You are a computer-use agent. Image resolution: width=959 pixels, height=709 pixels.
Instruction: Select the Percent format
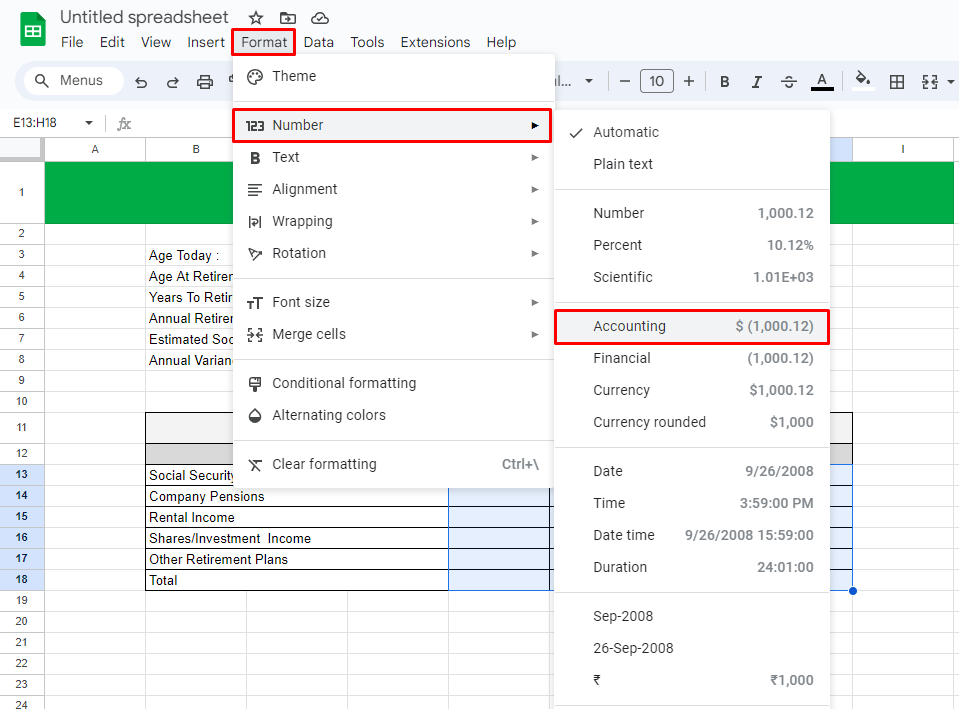coord(692,245)
